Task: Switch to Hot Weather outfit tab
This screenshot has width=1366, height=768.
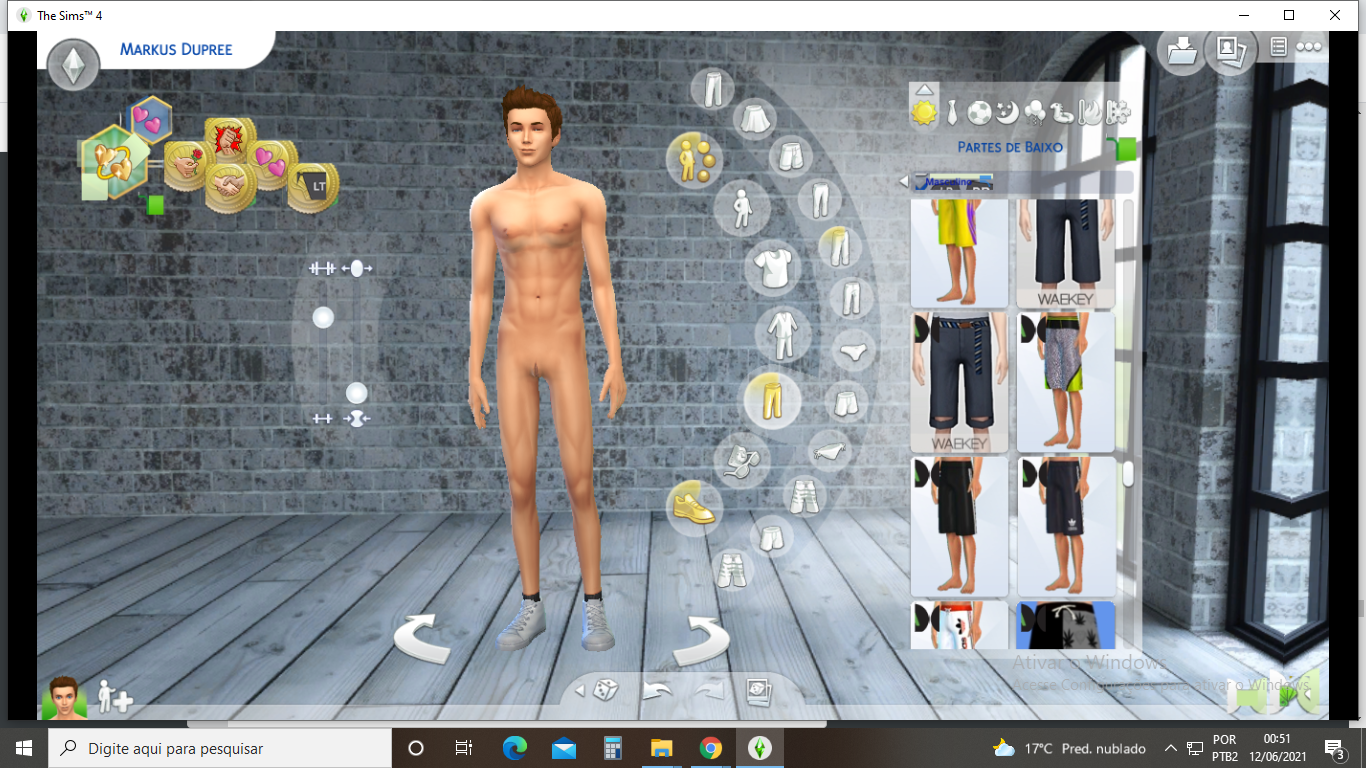Action: click(1090, 113)
